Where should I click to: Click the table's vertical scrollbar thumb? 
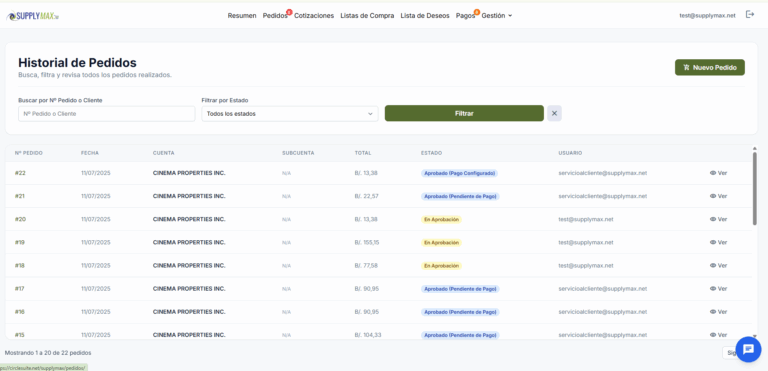755,189
